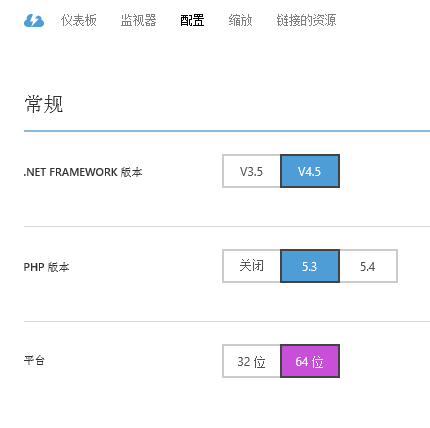Click the separator line above PHP 版本
Image resolution: width=430 pixels, height=428 pixels.
pyautogui.click(x=227, y=226)
